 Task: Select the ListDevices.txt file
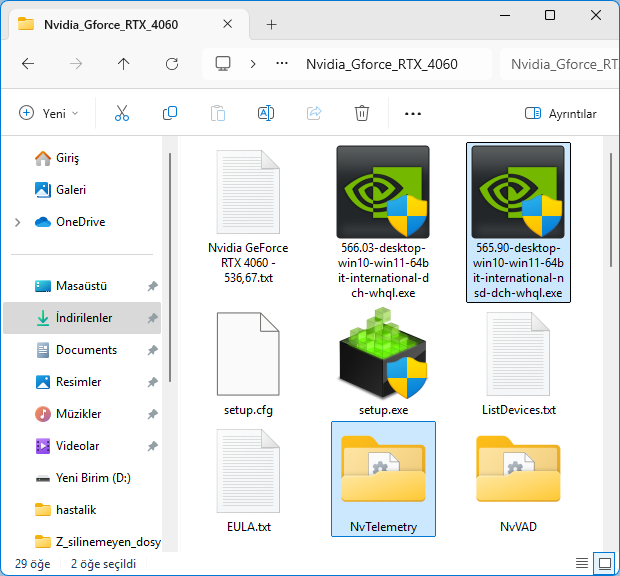[x=518, y=364]
